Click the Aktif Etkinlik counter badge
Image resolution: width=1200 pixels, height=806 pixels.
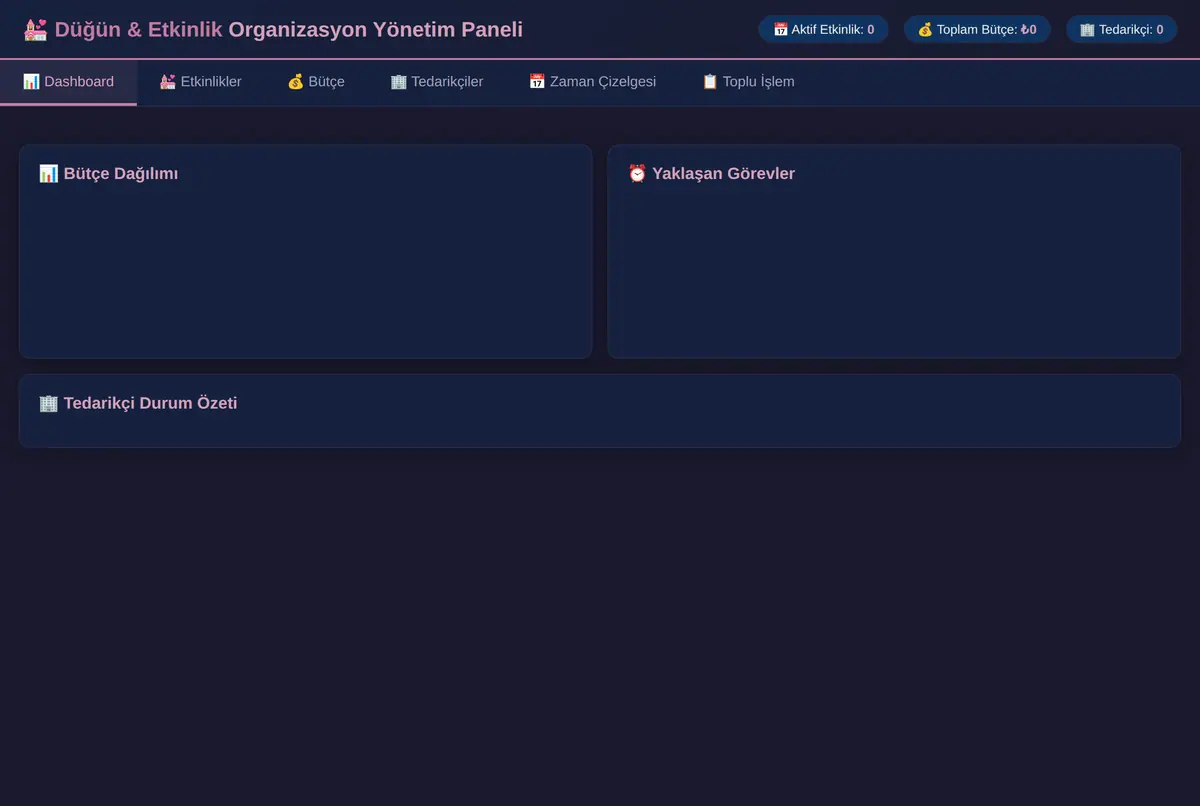824,29
